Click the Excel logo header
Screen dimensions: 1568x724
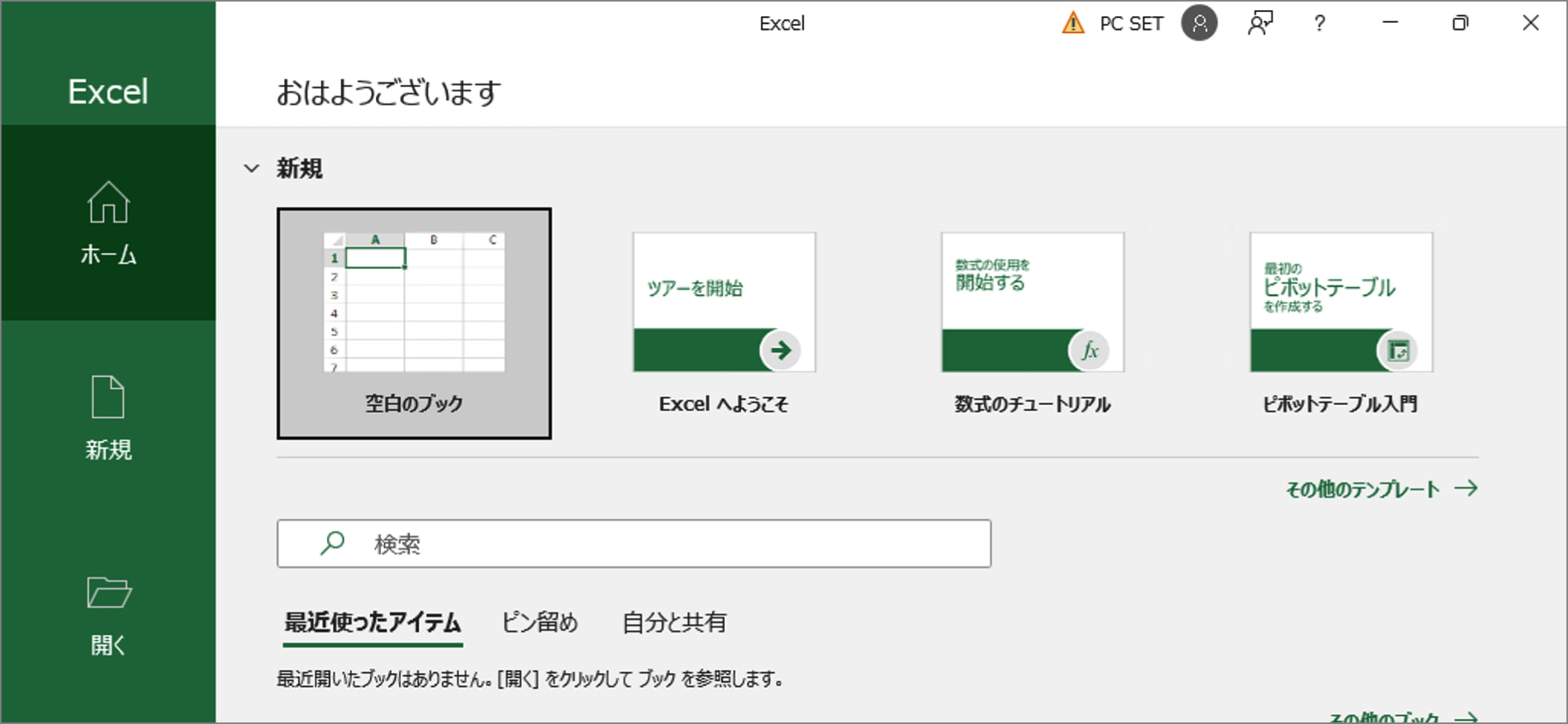click(x=108, y=91)
